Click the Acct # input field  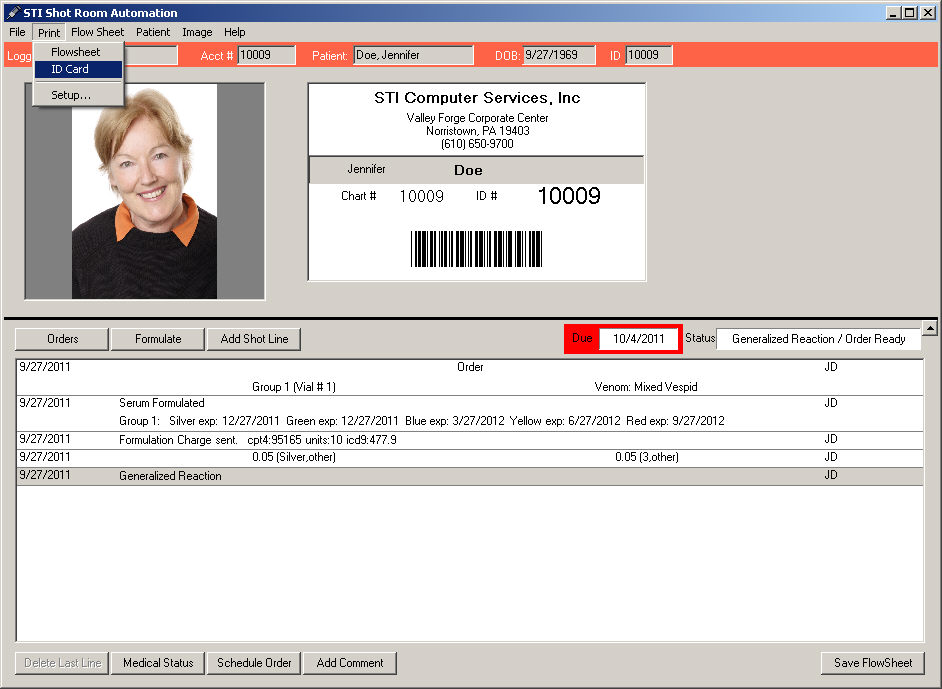pos(267,55)
